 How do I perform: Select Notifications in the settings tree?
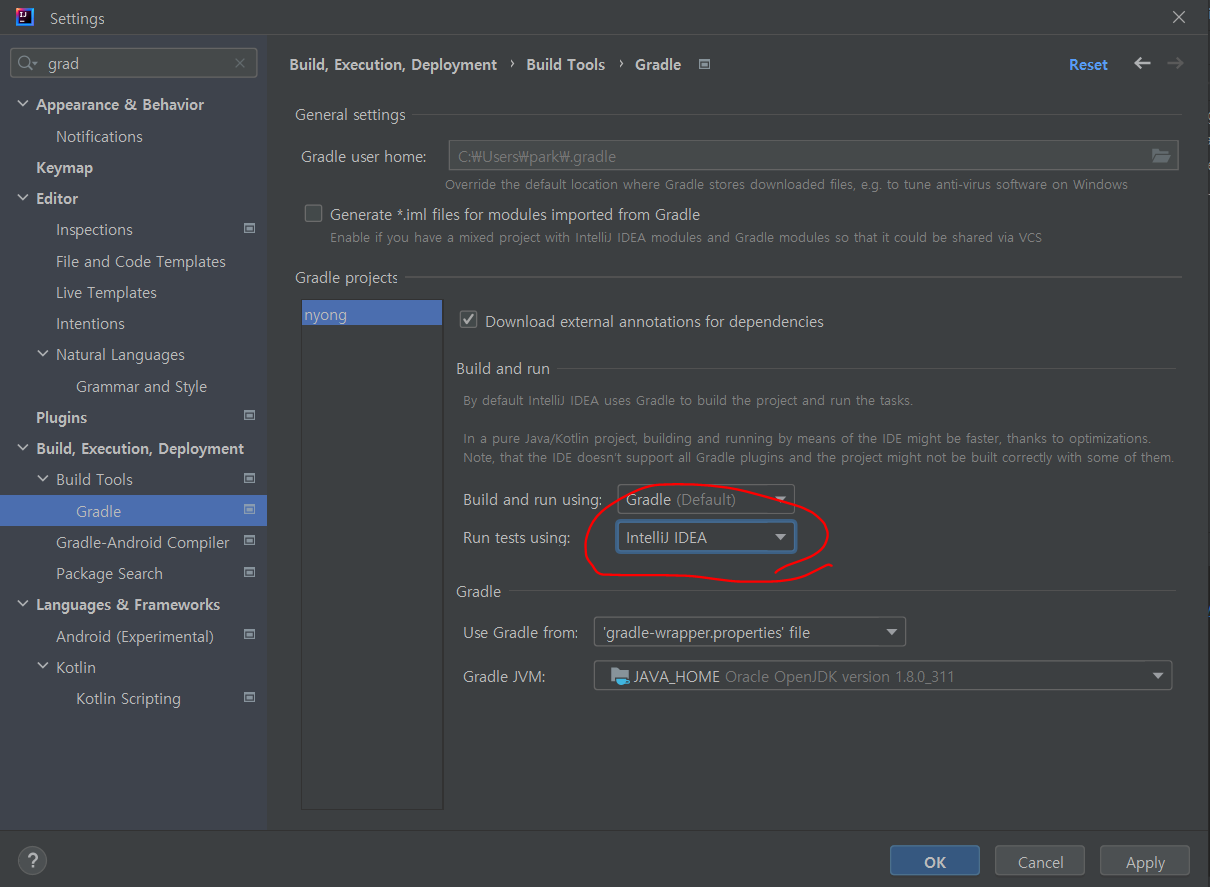[x=99, y=136]
